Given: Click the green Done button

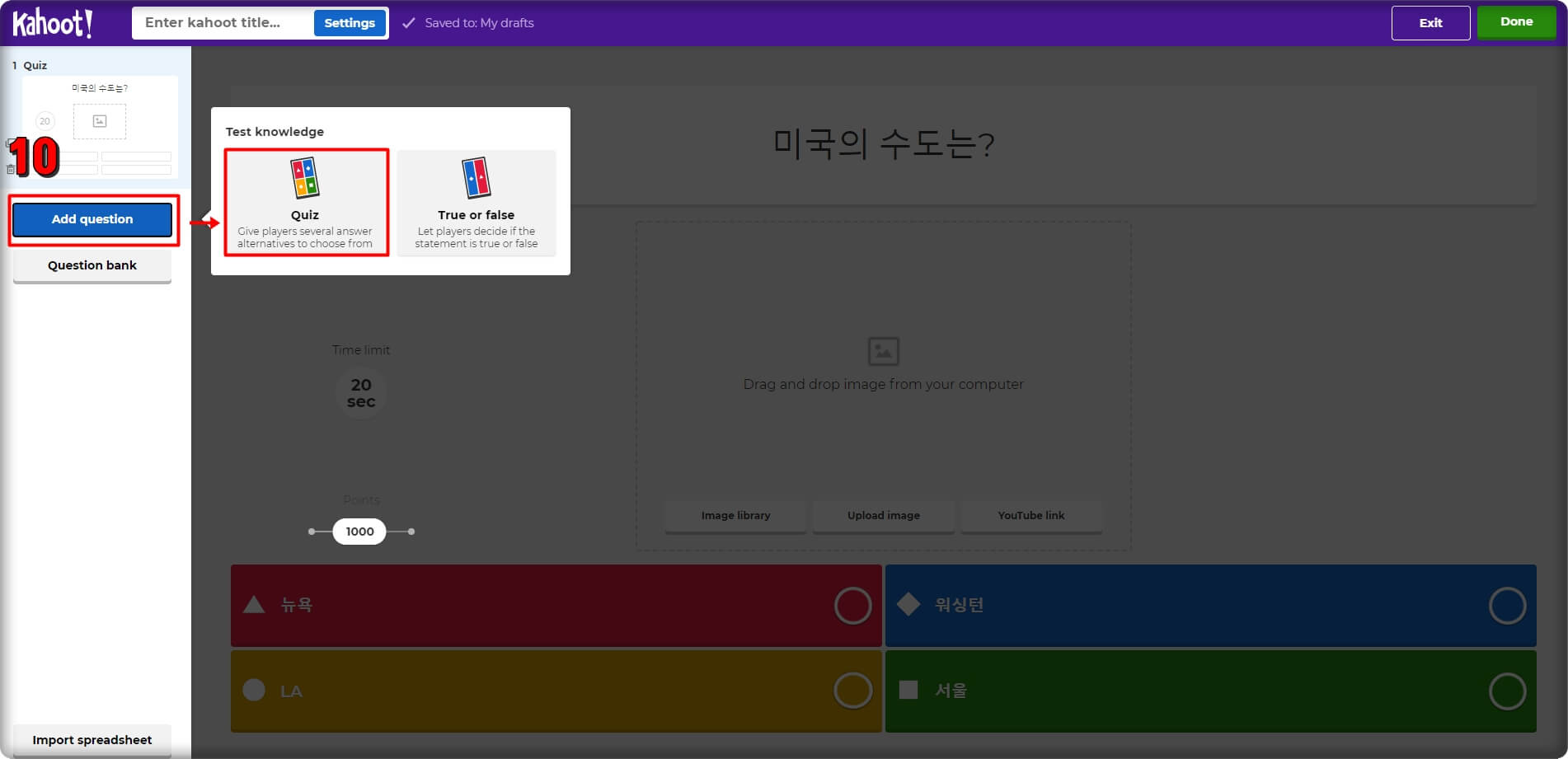Looking at the screenshot, I should tap(1516, 22).
